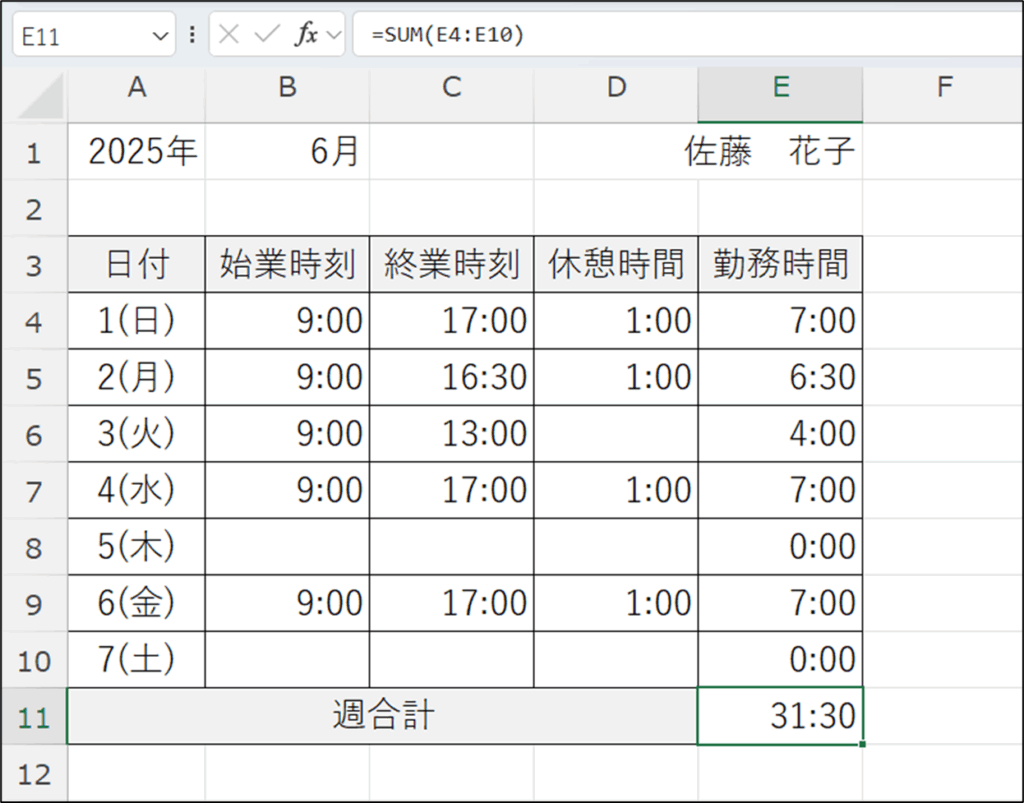Click the three-dot handle beside Name Box
Screen dimensions: 1024x803
point(192,35)
